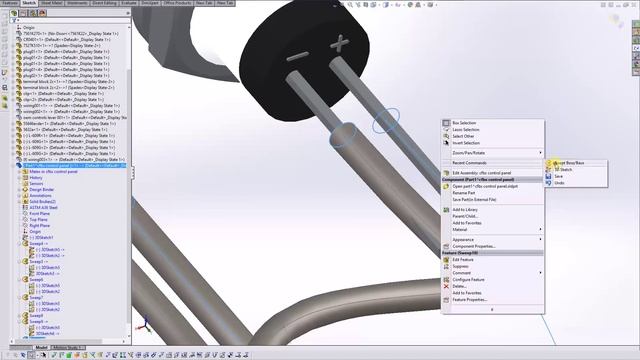Select the Sensors folder in tree

(36, 184)
